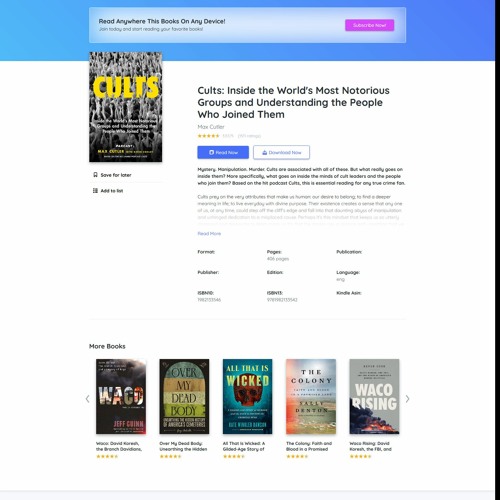Click star rating under All That Is Wicked
The image size is (500, 500).
(x=234, y=456)
